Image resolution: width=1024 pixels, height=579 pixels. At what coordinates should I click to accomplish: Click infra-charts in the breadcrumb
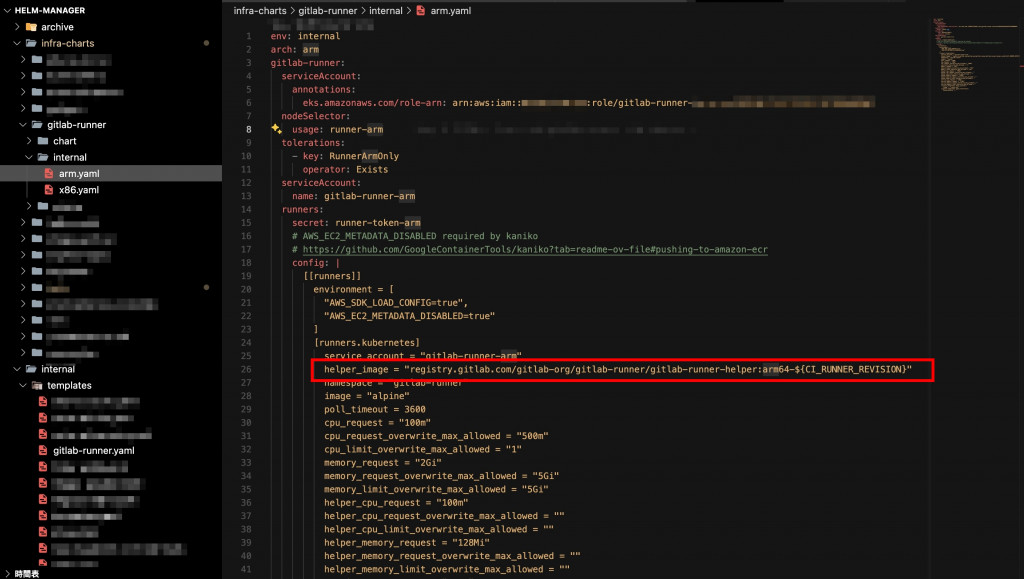click(260, 10)
